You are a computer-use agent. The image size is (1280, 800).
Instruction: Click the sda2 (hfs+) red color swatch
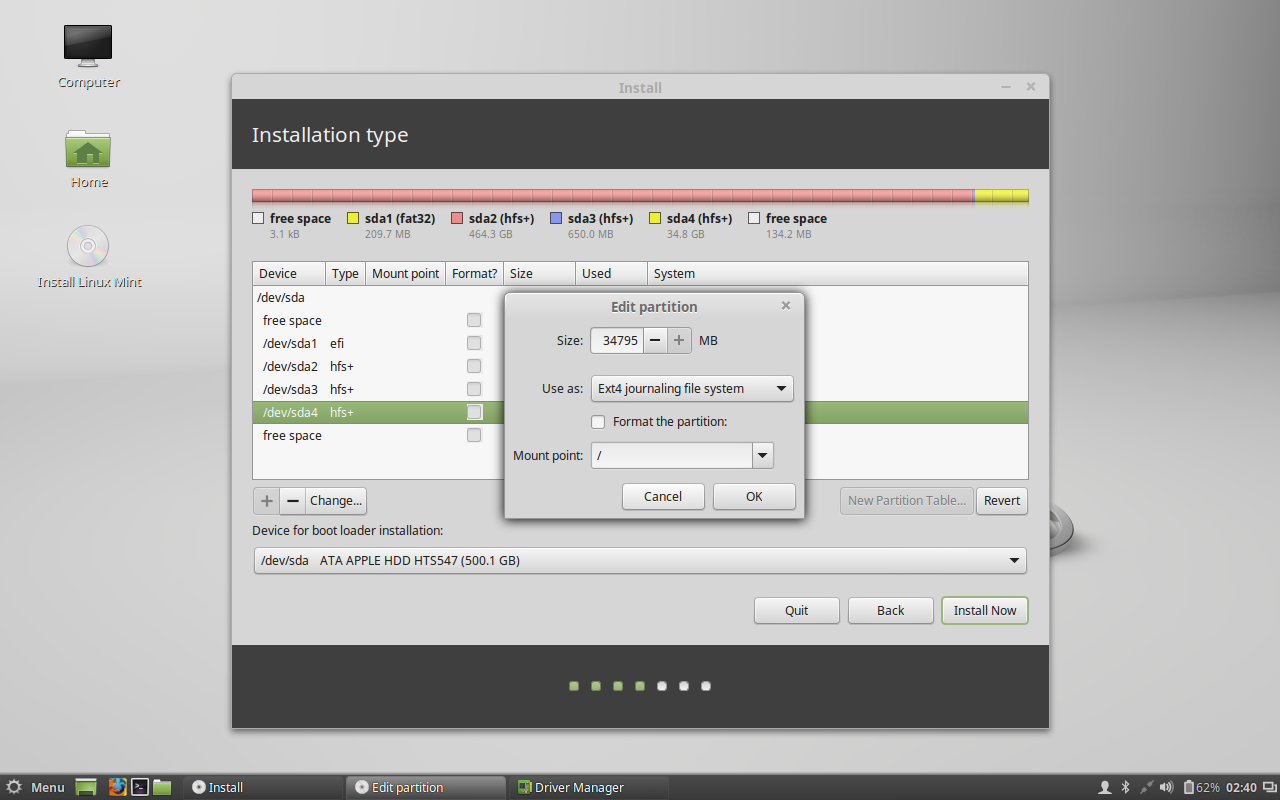457,218
